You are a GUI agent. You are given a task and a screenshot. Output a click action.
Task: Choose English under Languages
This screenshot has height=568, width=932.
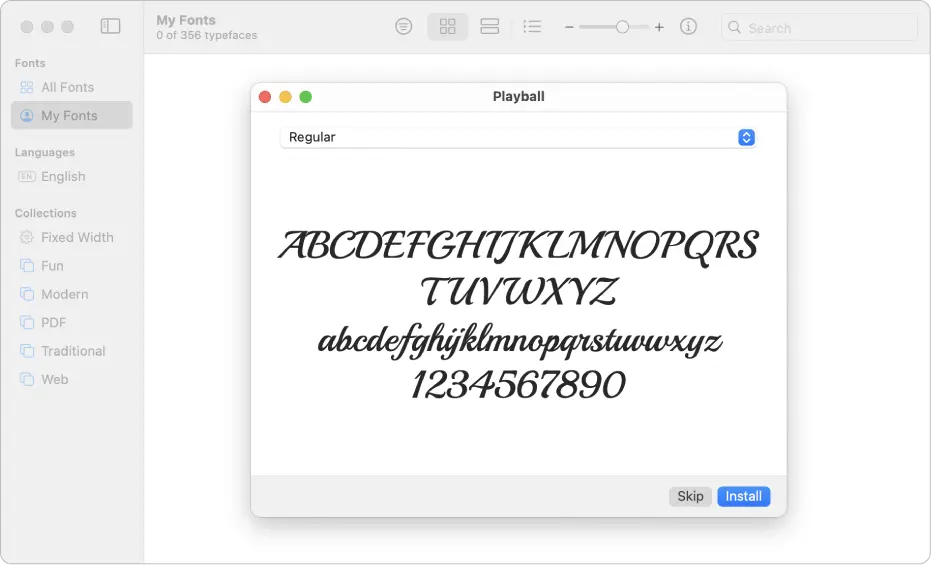coord(63,176)
